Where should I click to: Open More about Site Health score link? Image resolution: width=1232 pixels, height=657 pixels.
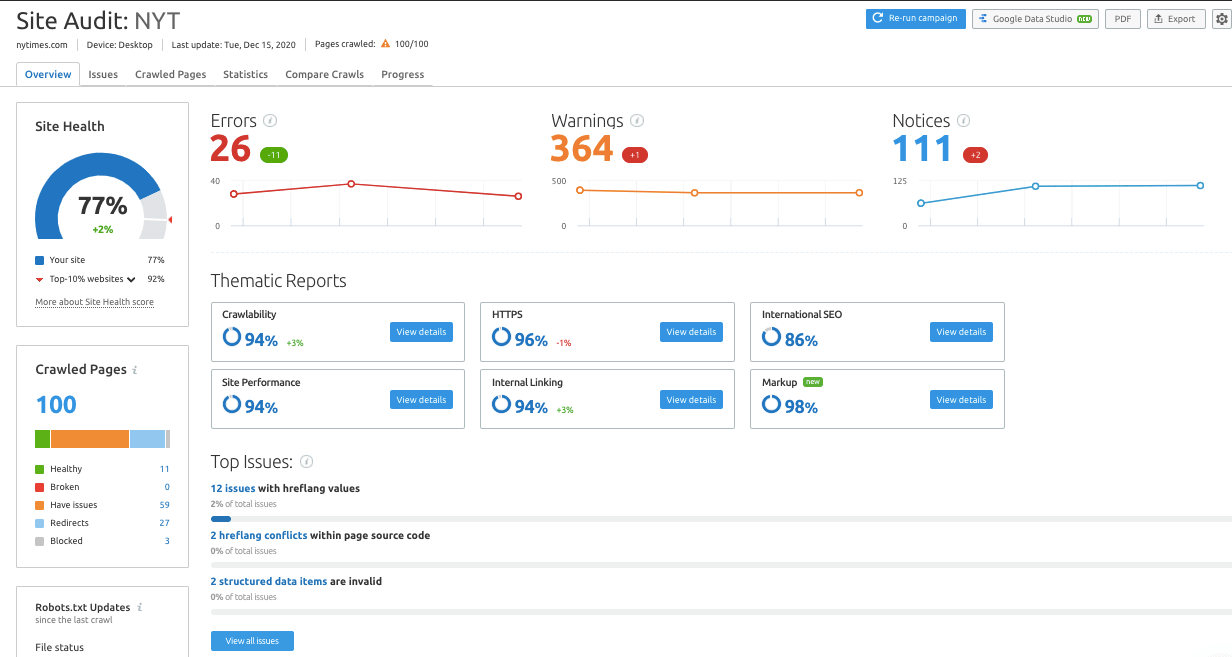94,302
